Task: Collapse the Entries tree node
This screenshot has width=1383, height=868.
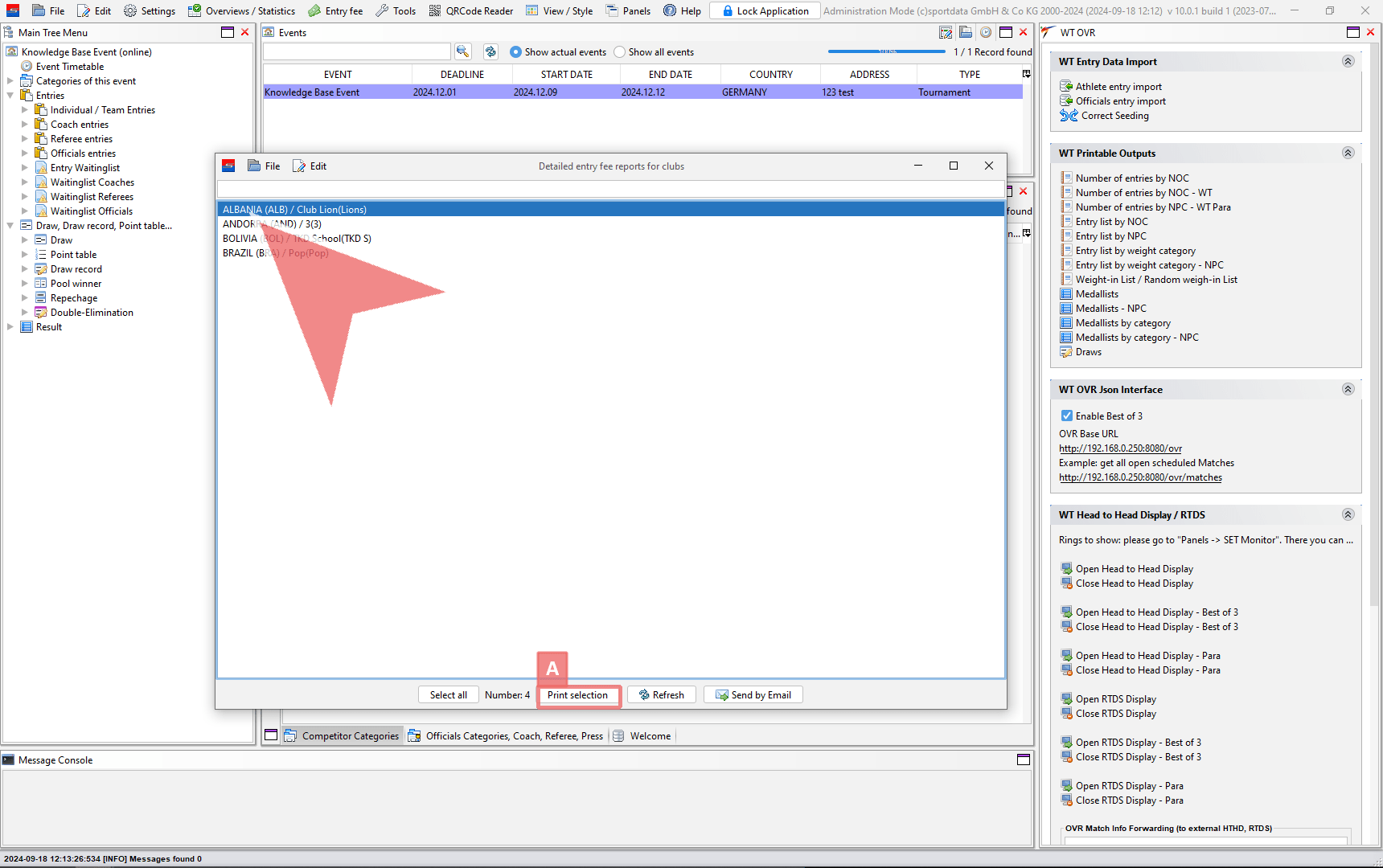Action: click(x=10, y=96)
